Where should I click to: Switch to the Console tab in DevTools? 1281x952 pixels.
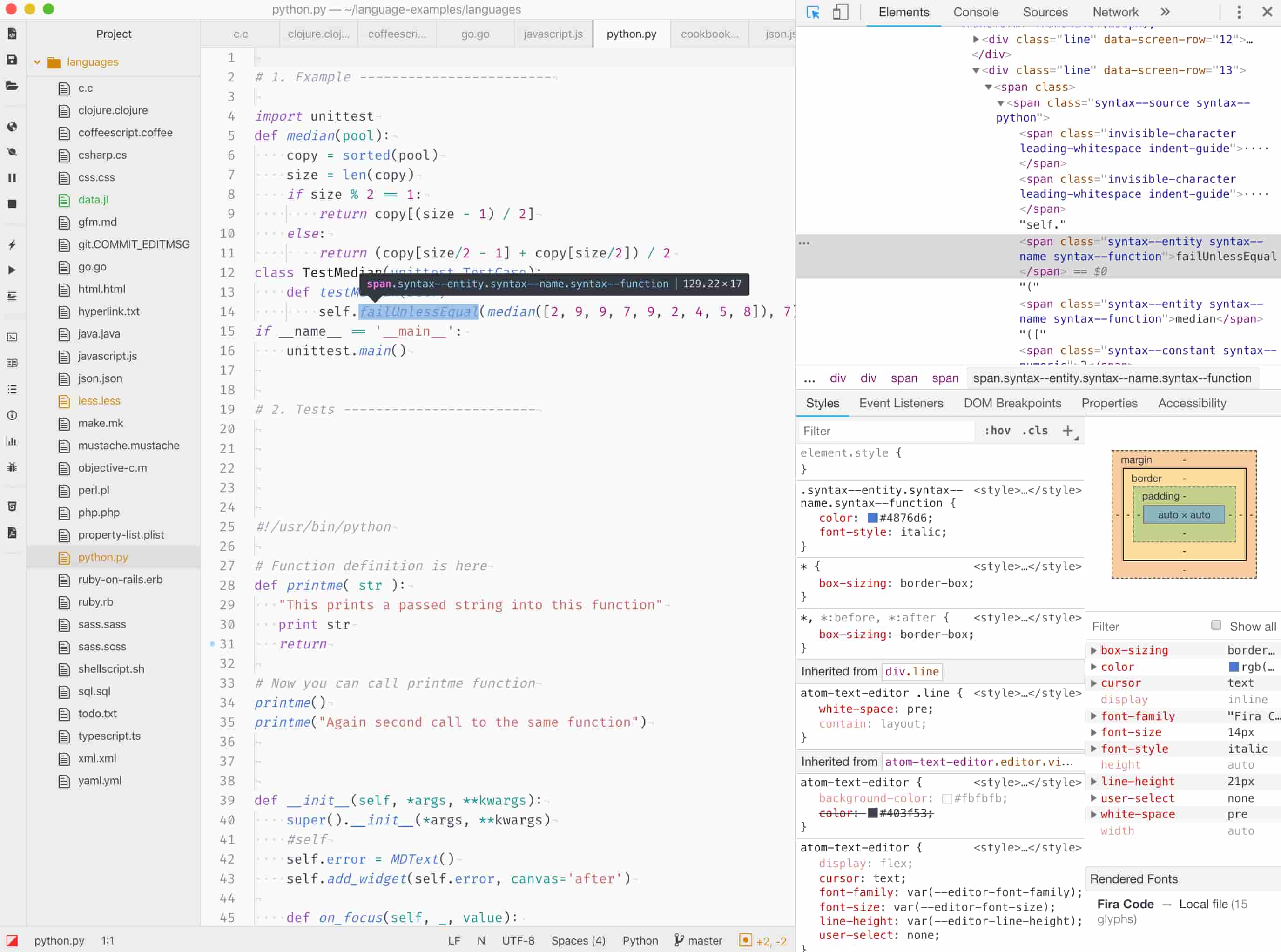pos(976,12)
